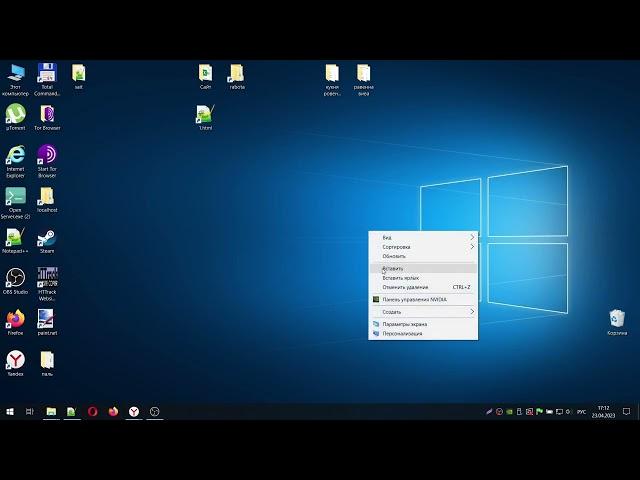Select the uTorrent desktop shortcut
Screen dimensions: 640x480
coord(16,118)
